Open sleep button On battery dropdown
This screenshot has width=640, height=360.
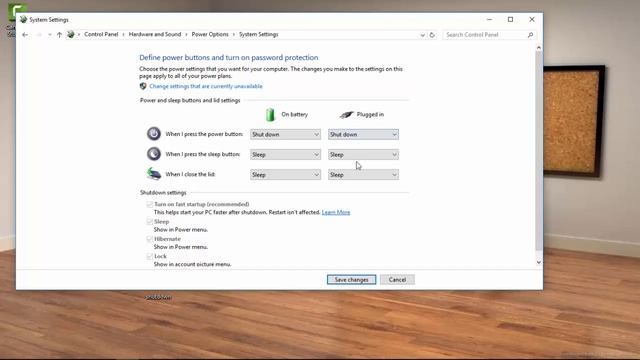click(x=285, y=155)
